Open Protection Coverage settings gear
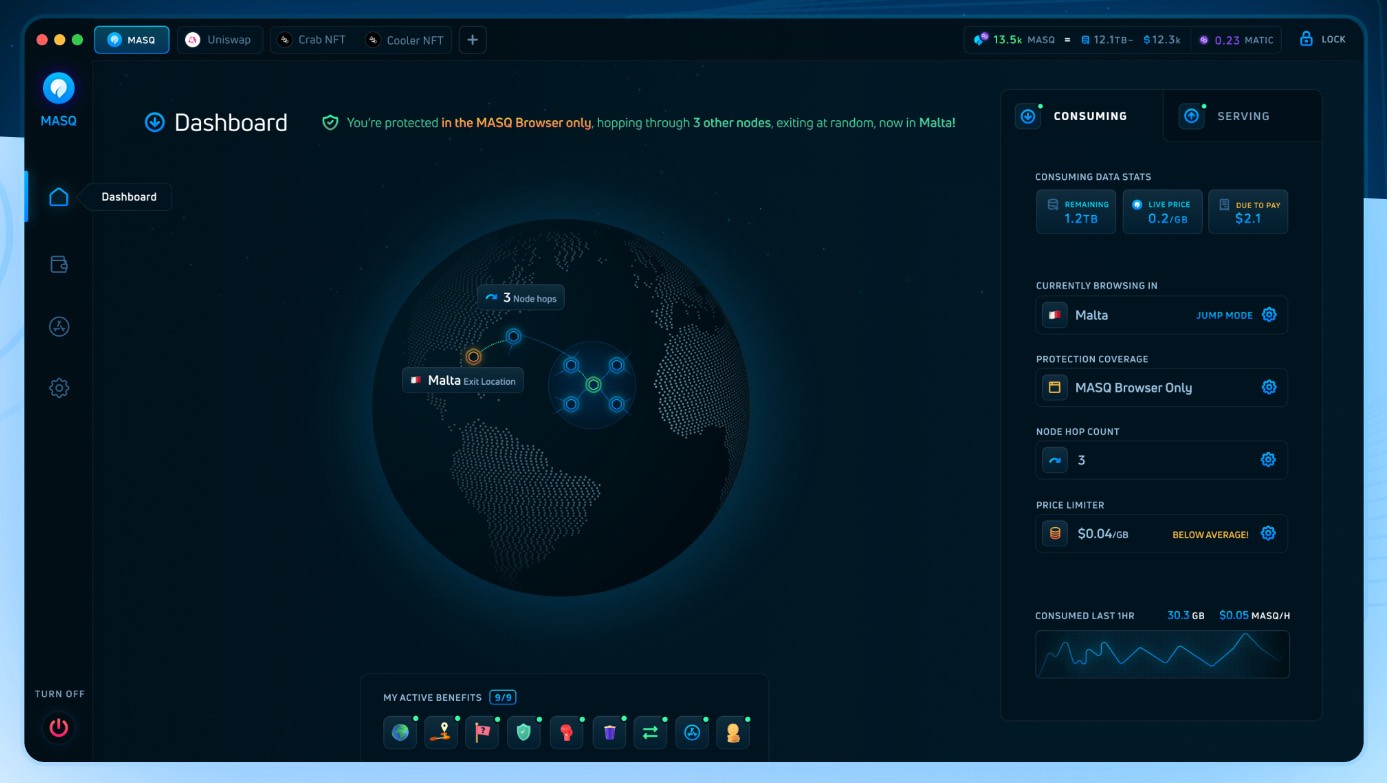The image size is (1387, 783). [1268, 387]
